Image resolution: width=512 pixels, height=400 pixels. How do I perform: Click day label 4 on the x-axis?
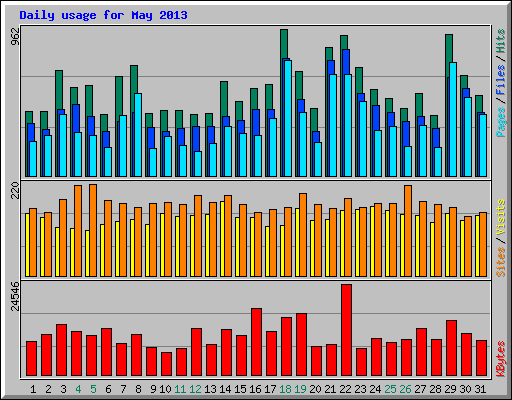point(78,389)
